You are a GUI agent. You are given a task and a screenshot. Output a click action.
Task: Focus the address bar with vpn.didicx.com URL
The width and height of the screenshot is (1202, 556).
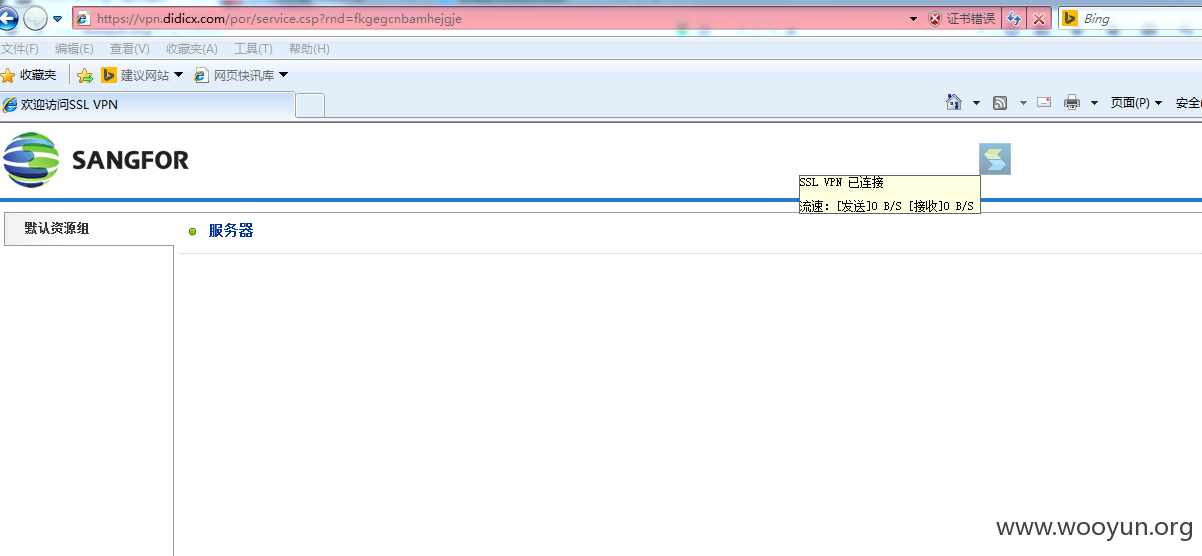coord(490,18)
